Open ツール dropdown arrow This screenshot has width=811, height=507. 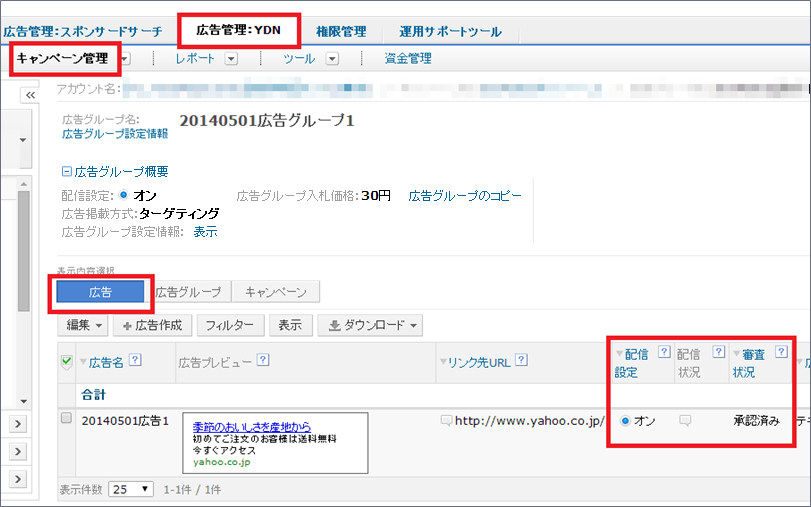(x=332, y=59)
